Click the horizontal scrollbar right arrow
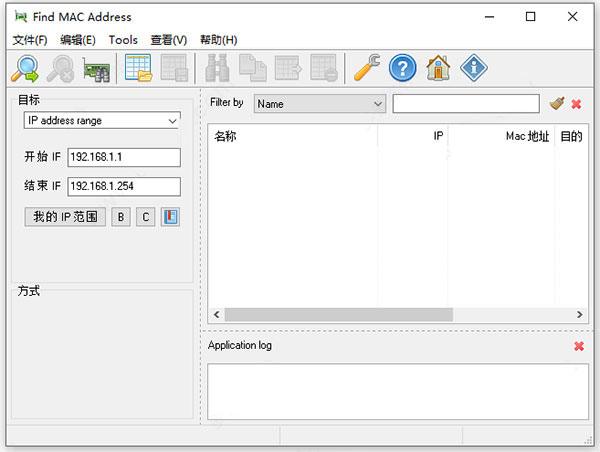 point(580,315)
